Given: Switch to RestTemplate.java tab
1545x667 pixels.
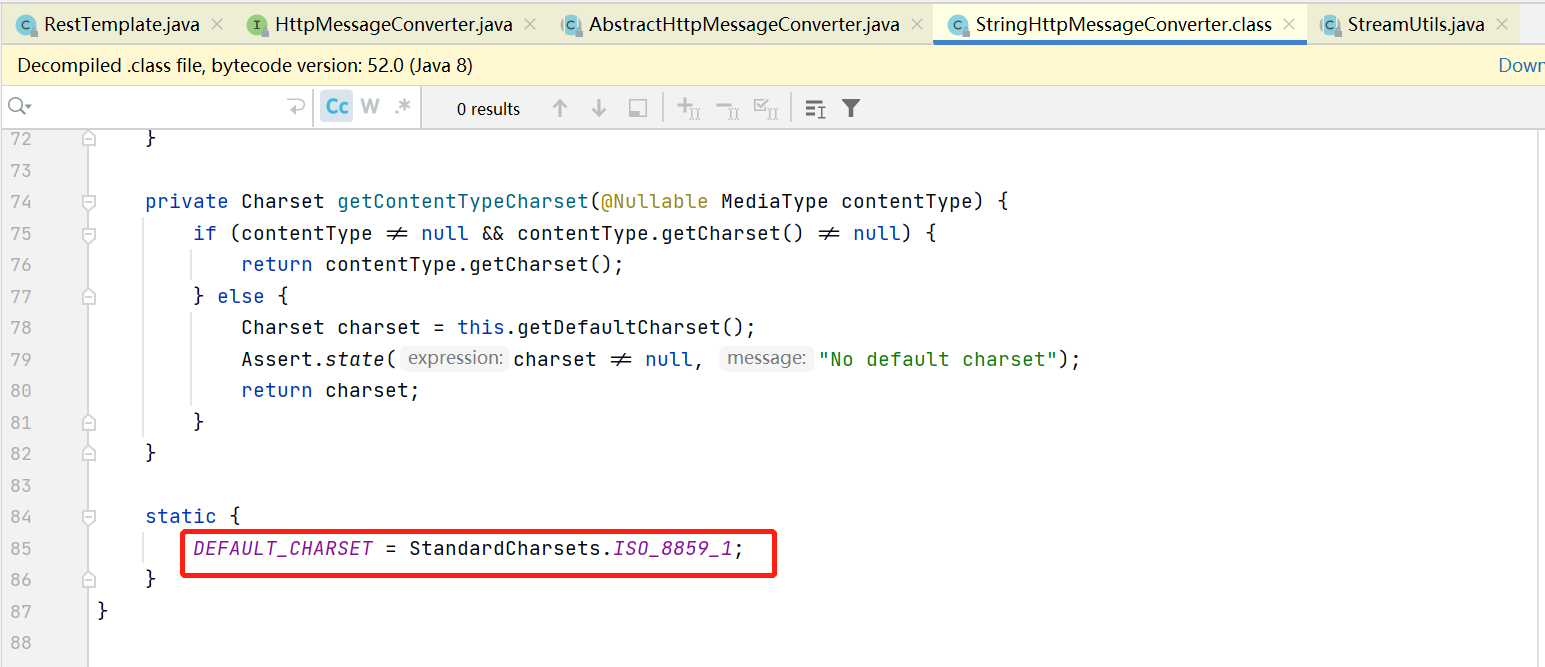Looking at the screenshot, I should pyautogui.click(x=121, y=24).
